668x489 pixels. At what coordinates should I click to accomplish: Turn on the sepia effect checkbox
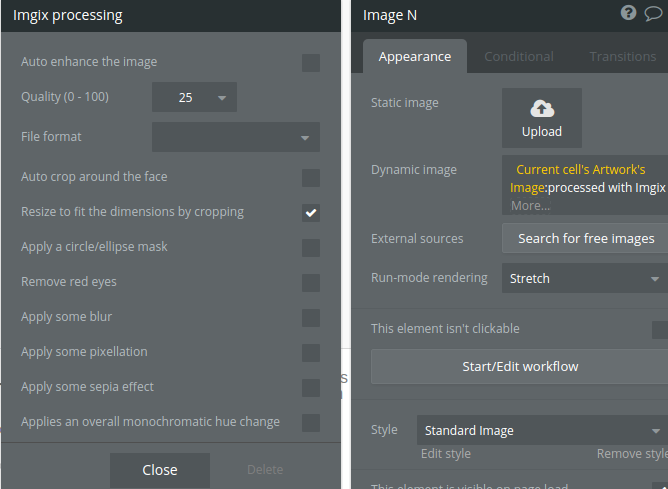point(311,388)
